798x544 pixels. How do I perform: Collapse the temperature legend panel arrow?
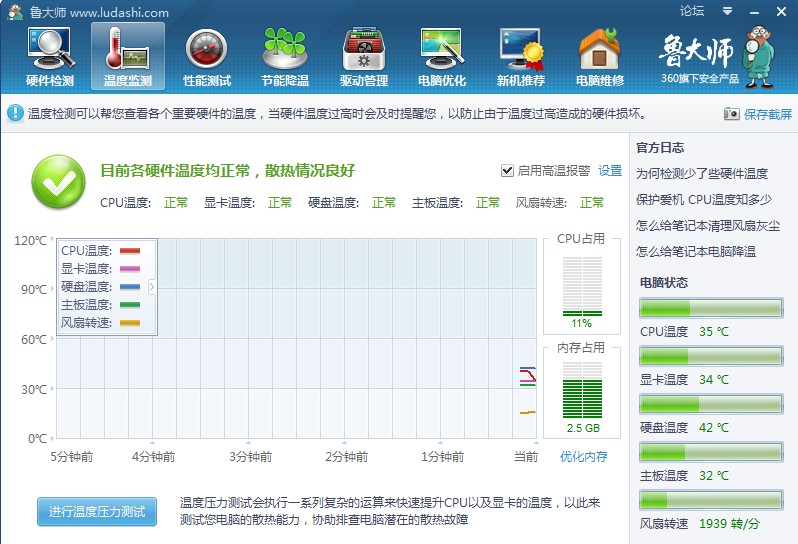click(x=152, y=287)
